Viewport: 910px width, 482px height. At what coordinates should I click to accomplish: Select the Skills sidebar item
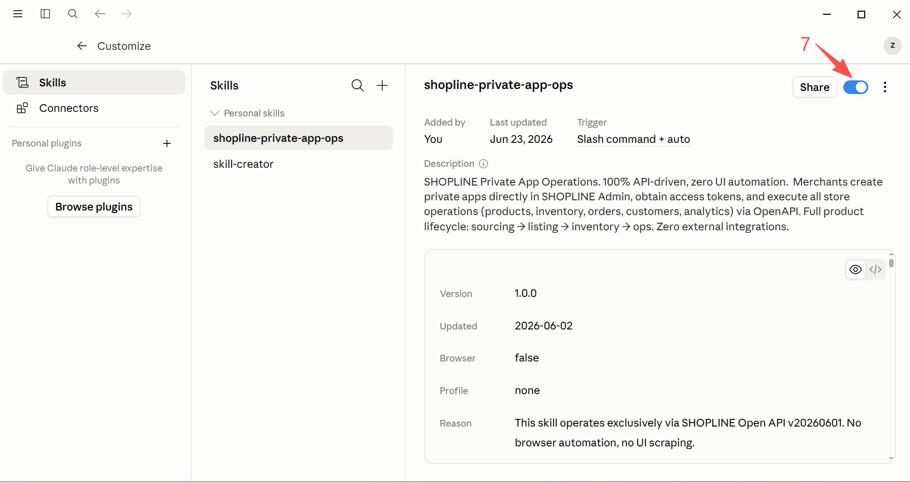94,82
